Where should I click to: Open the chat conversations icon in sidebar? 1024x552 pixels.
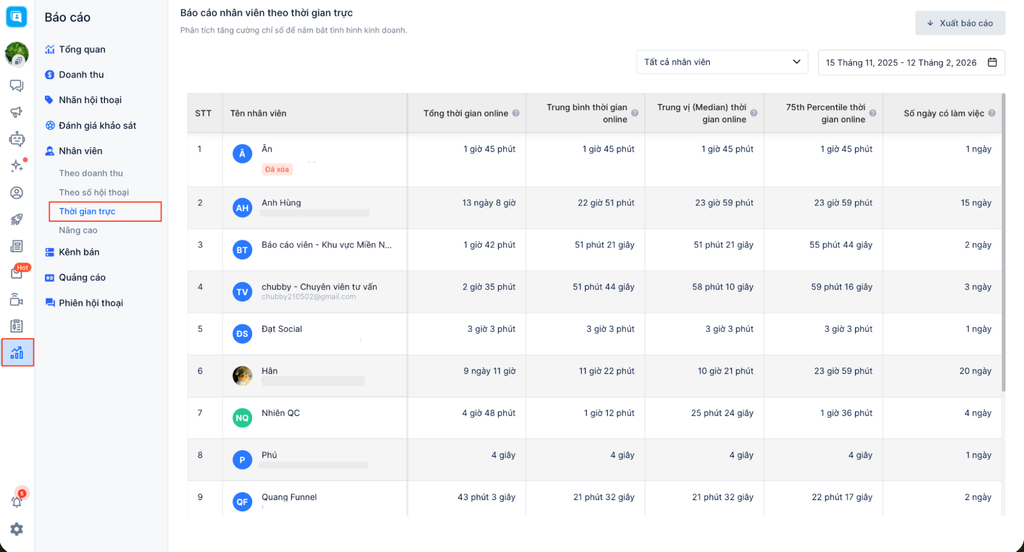click(x=16, y=86)
